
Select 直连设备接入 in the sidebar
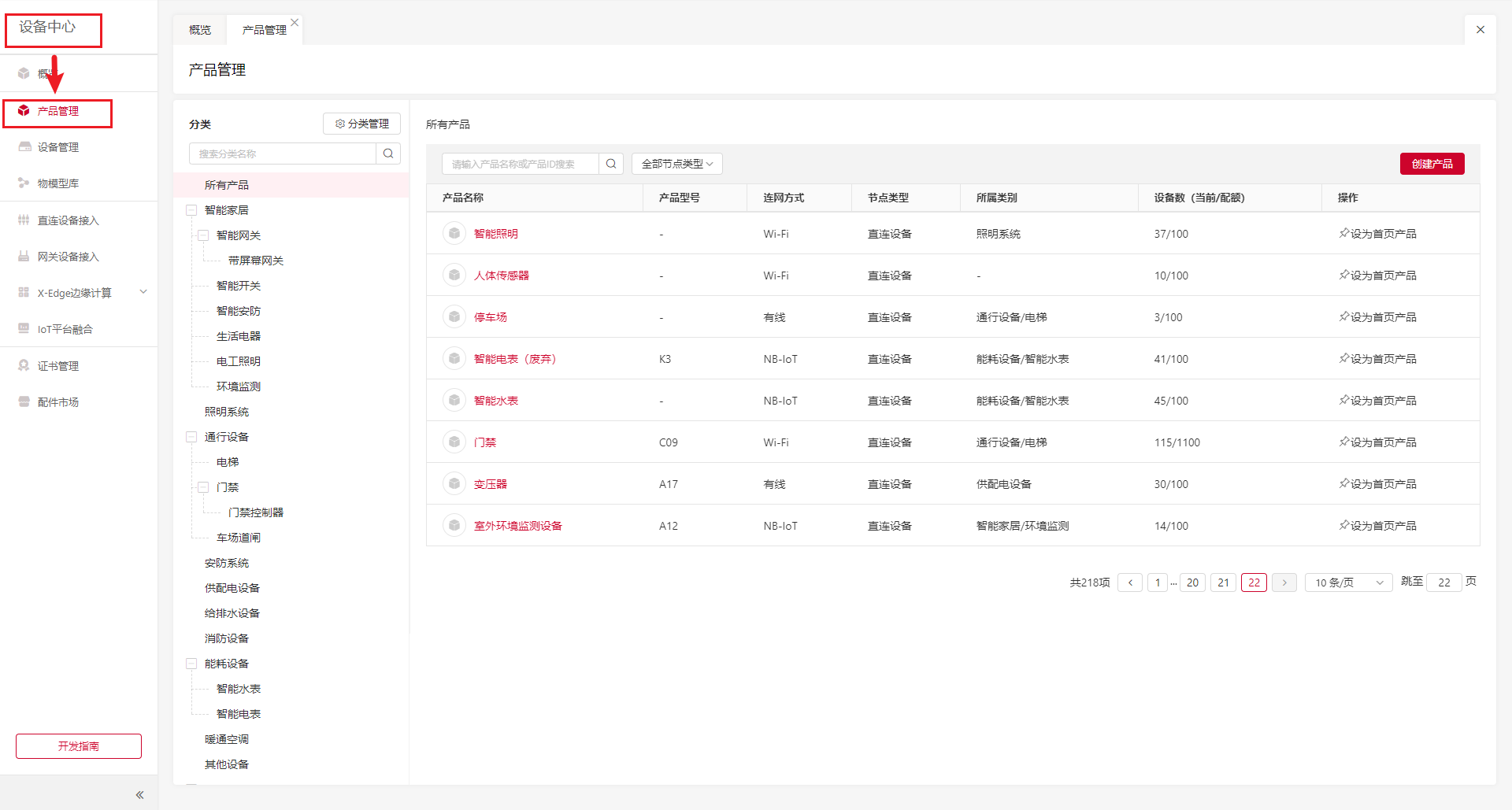coord(68,220)
